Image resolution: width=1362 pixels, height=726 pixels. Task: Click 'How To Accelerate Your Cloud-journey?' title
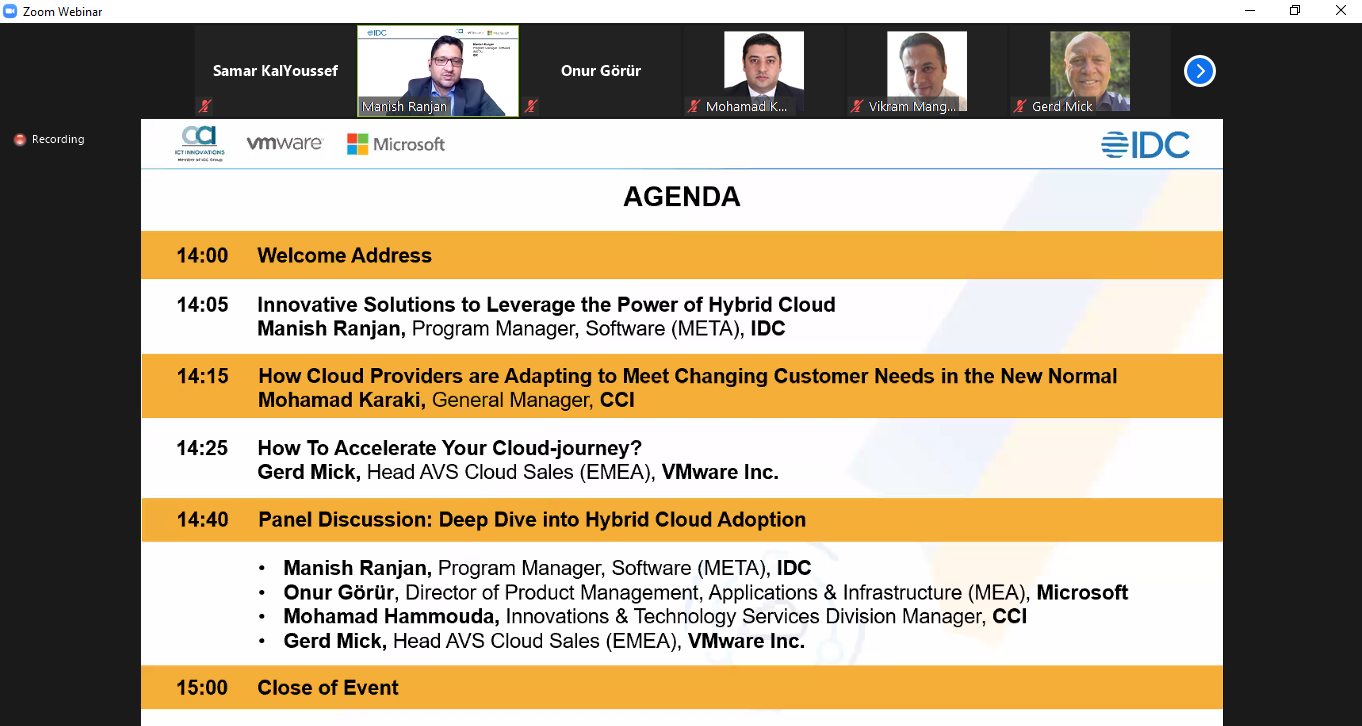(x=450, y=448)
